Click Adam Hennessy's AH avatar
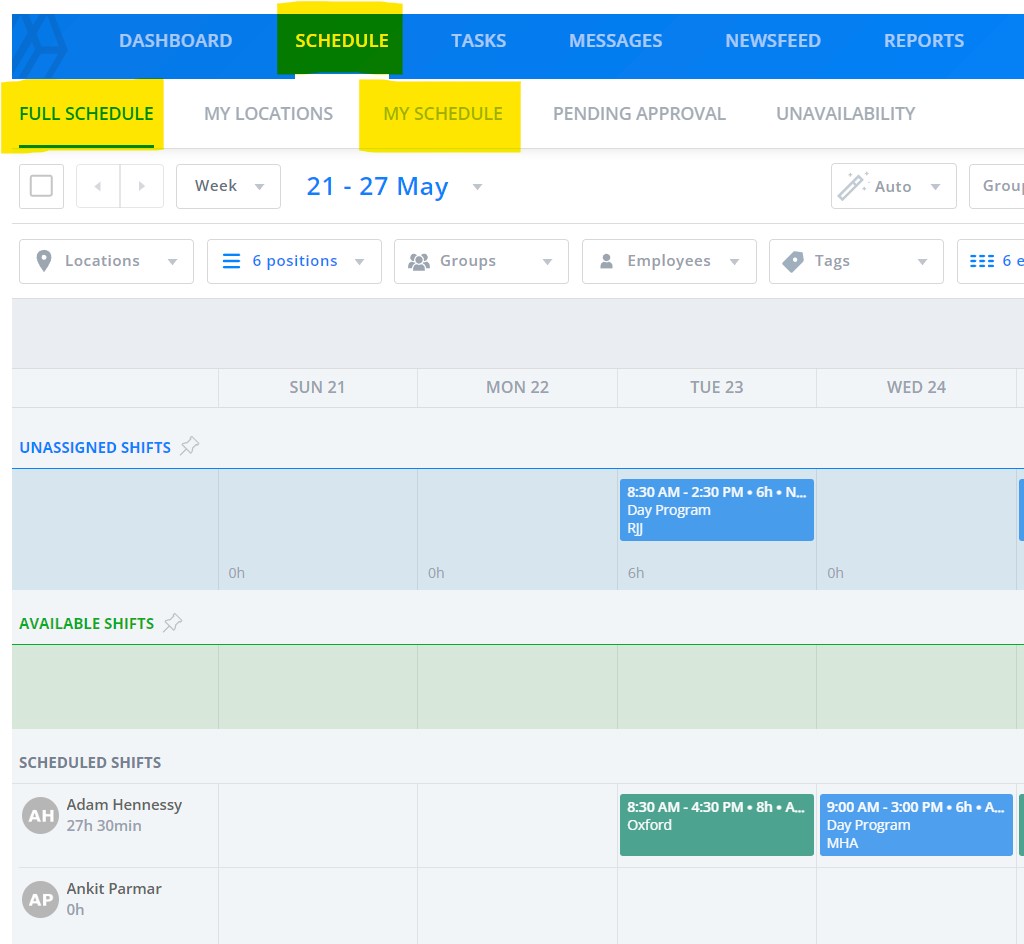Screen dimensions: 1024x944 click(x=40, y=815)
